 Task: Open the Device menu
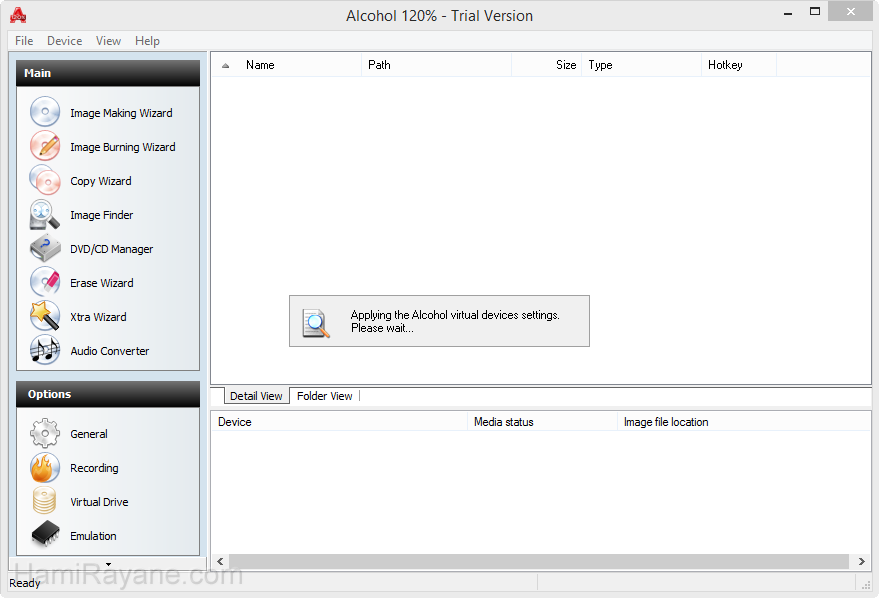click(64, 41)
